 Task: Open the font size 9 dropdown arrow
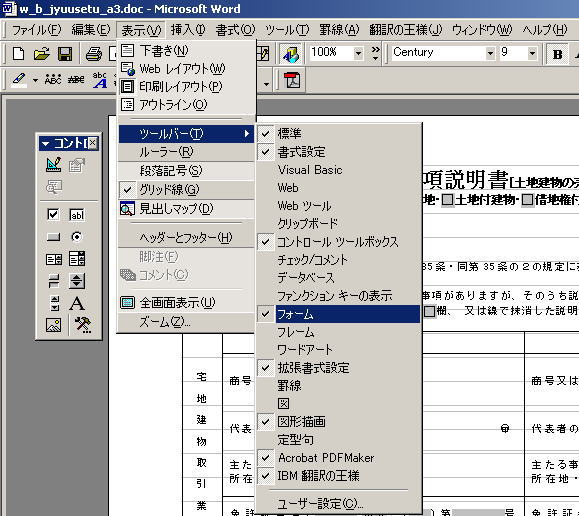[532, 54]
